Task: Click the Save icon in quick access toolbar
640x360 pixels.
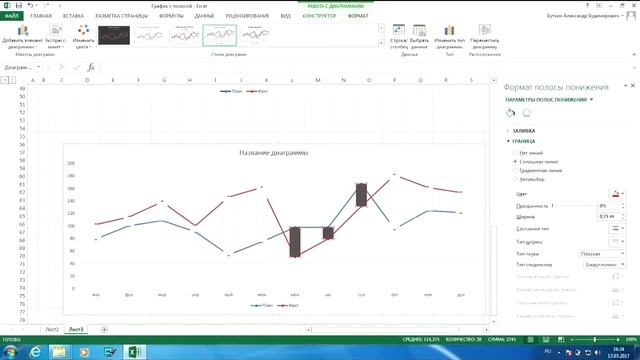Action: [18, 5]
